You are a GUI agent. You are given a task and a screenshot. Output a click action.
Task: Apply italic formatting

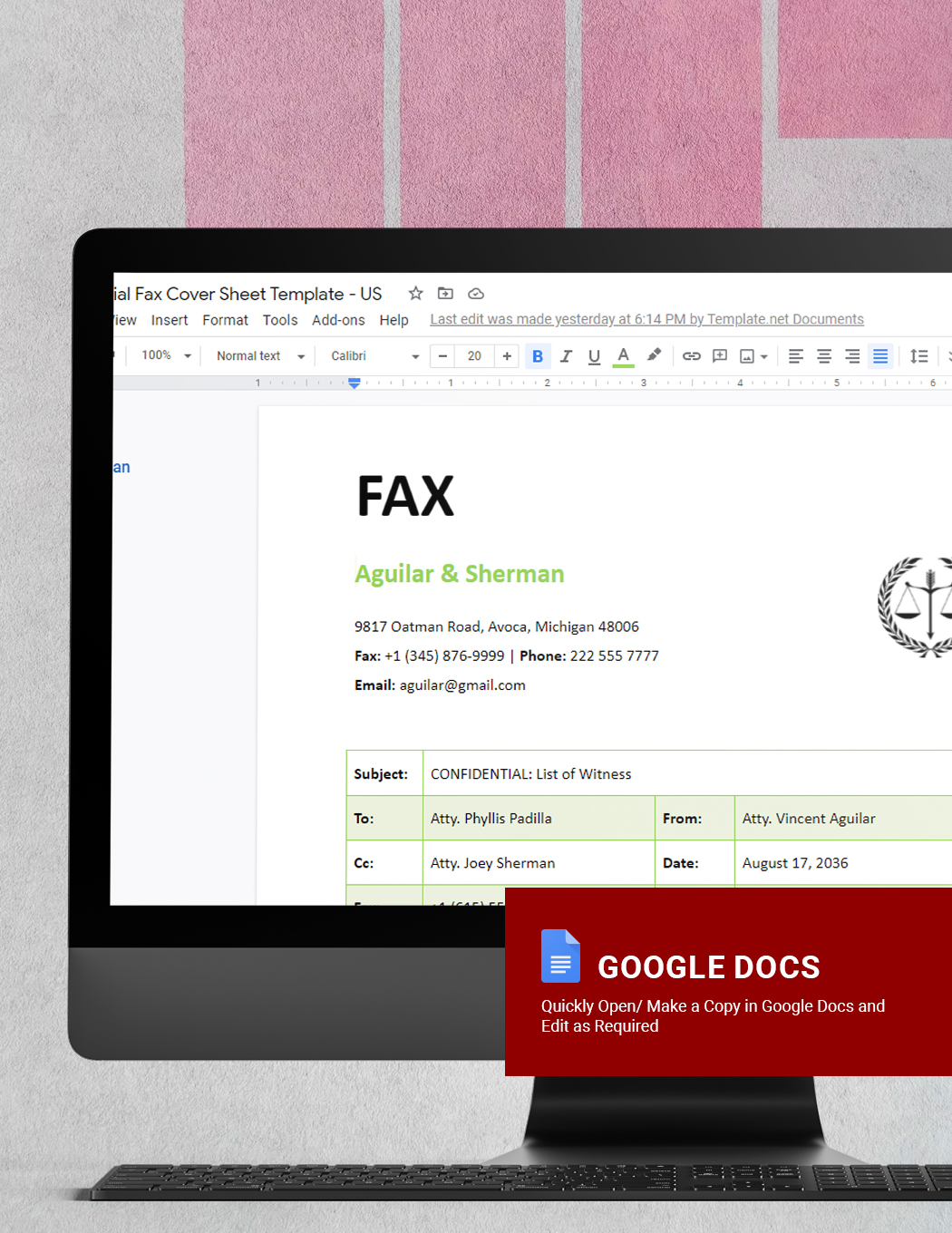click(566, 355)
